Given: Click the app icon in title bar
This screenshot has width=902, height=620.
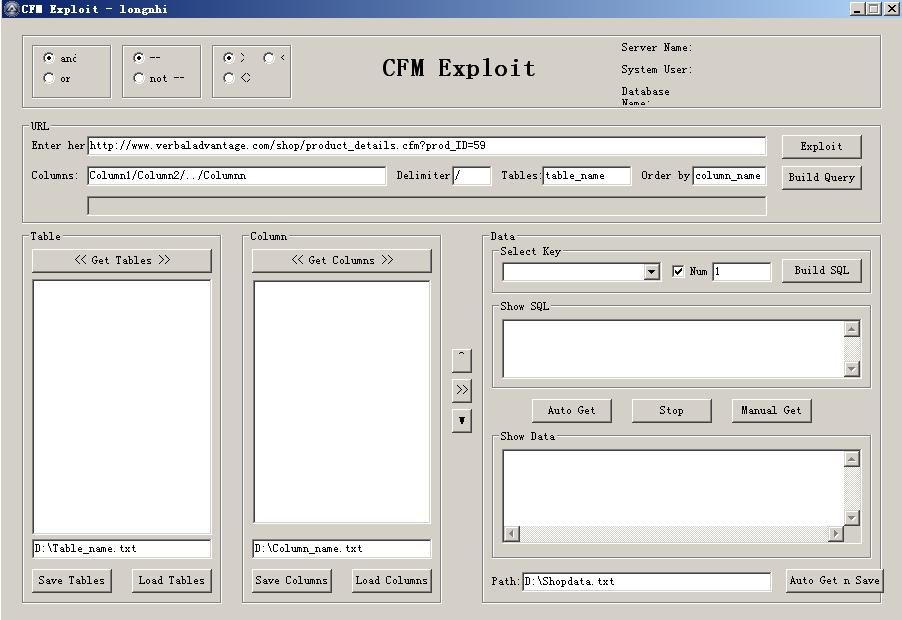Looking at the screenshot, I should (x=10, y=9).
